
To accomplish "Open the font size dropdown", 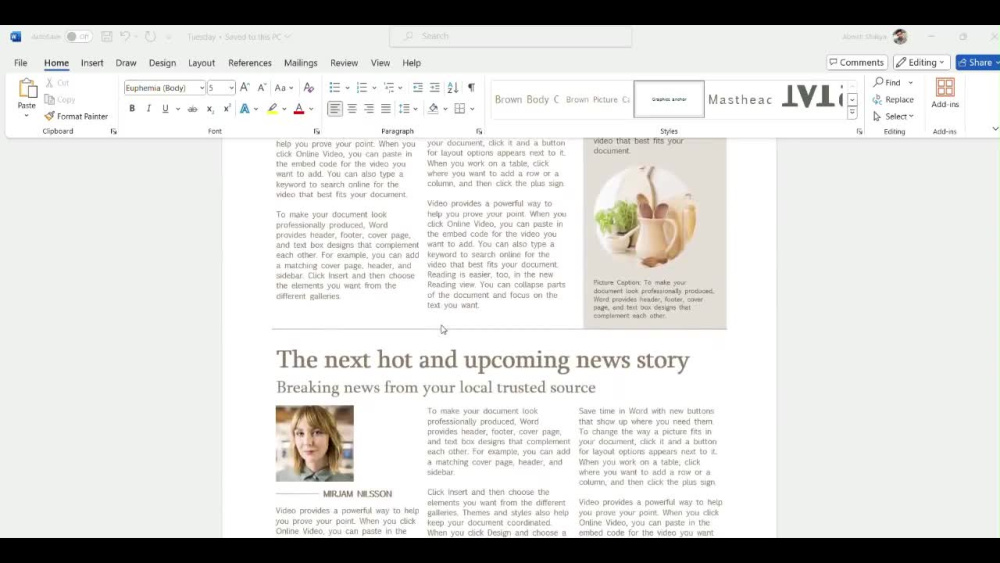I will (x=231, y=88).
